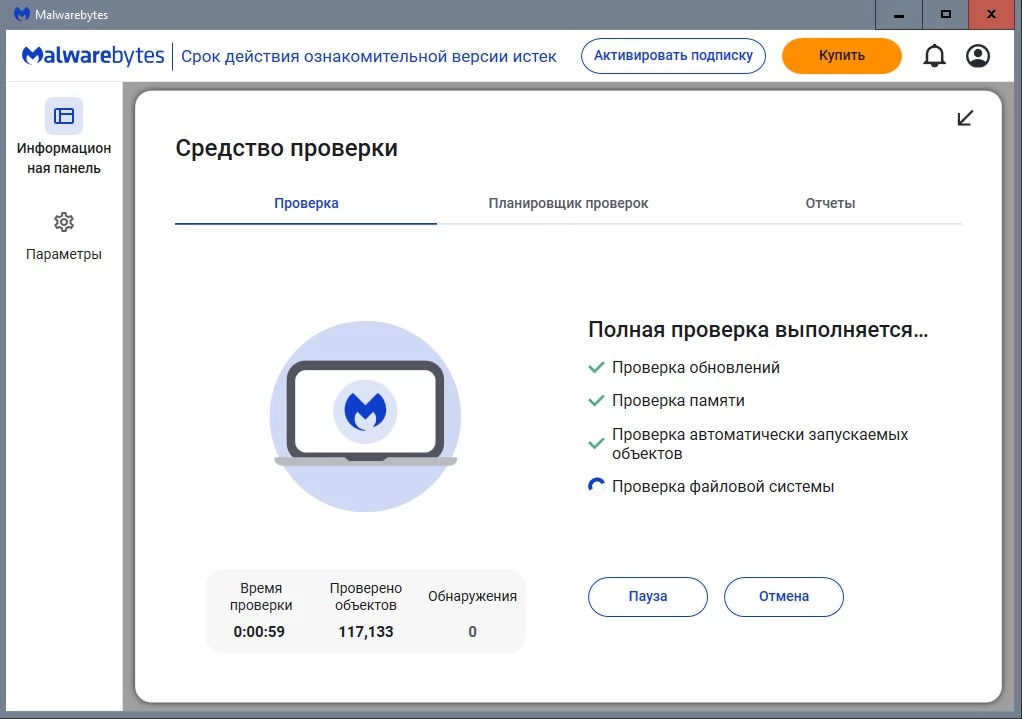Switch to the Отчеты tab
1022x719 pixels.
(x=830, y=203)
